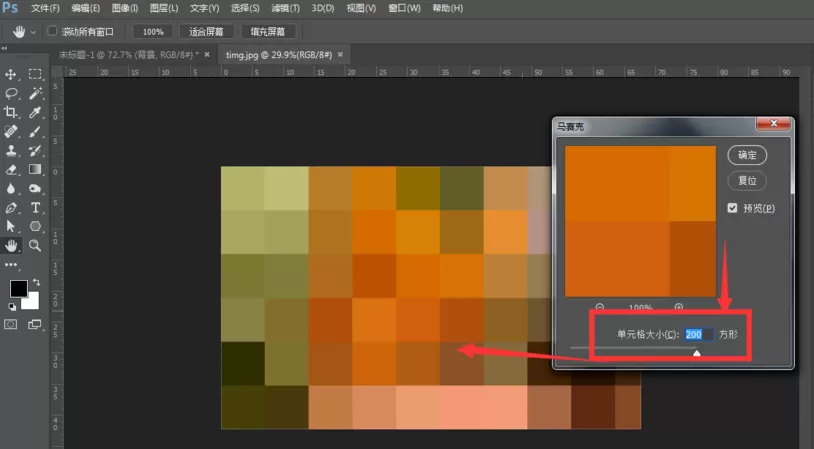Screen dimensions: 814x449
Task: Select the Horizontal Type tool
Action: (35, 208)
